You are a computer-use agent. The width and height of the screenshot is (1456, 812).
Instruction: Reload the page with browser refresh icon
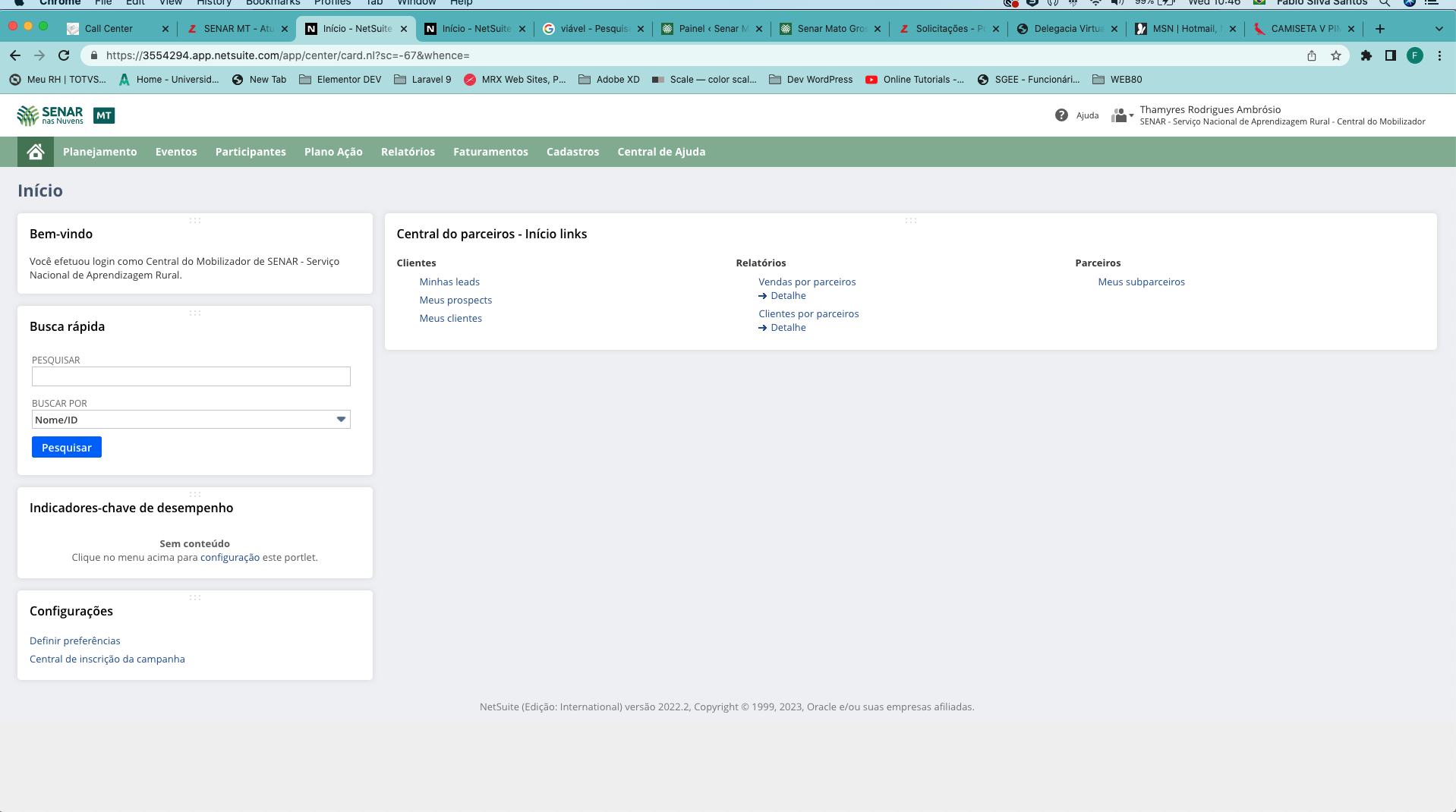coord(64,55)
